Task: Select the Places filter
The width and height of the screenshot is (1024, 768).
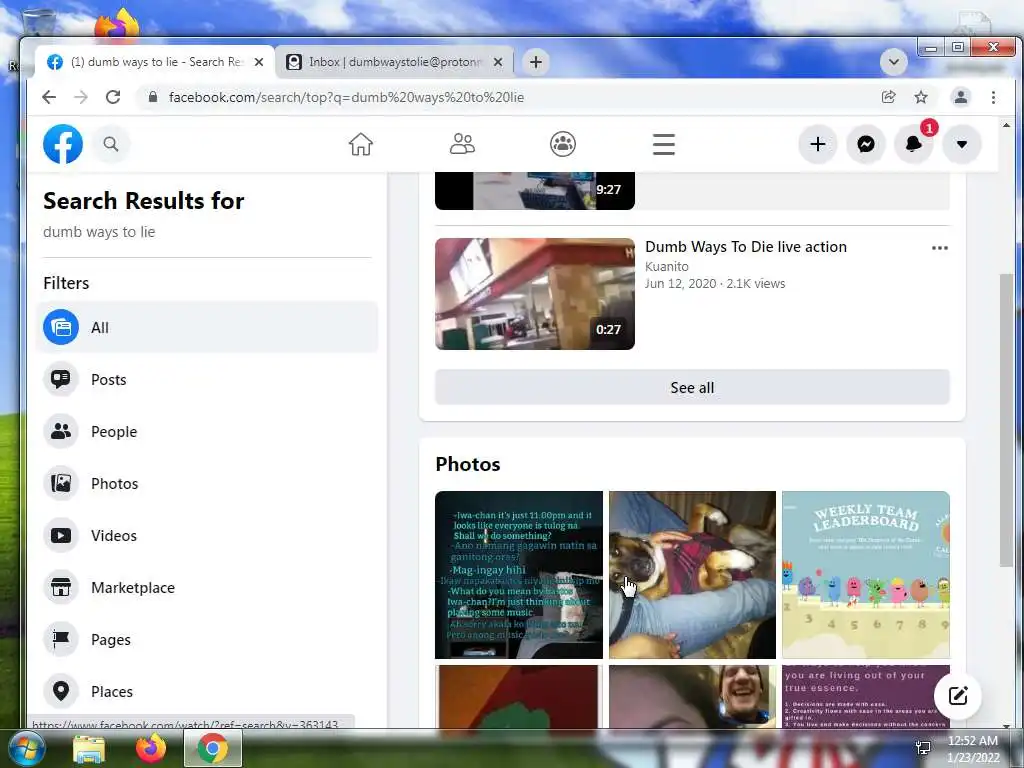Action: point(207,691)
